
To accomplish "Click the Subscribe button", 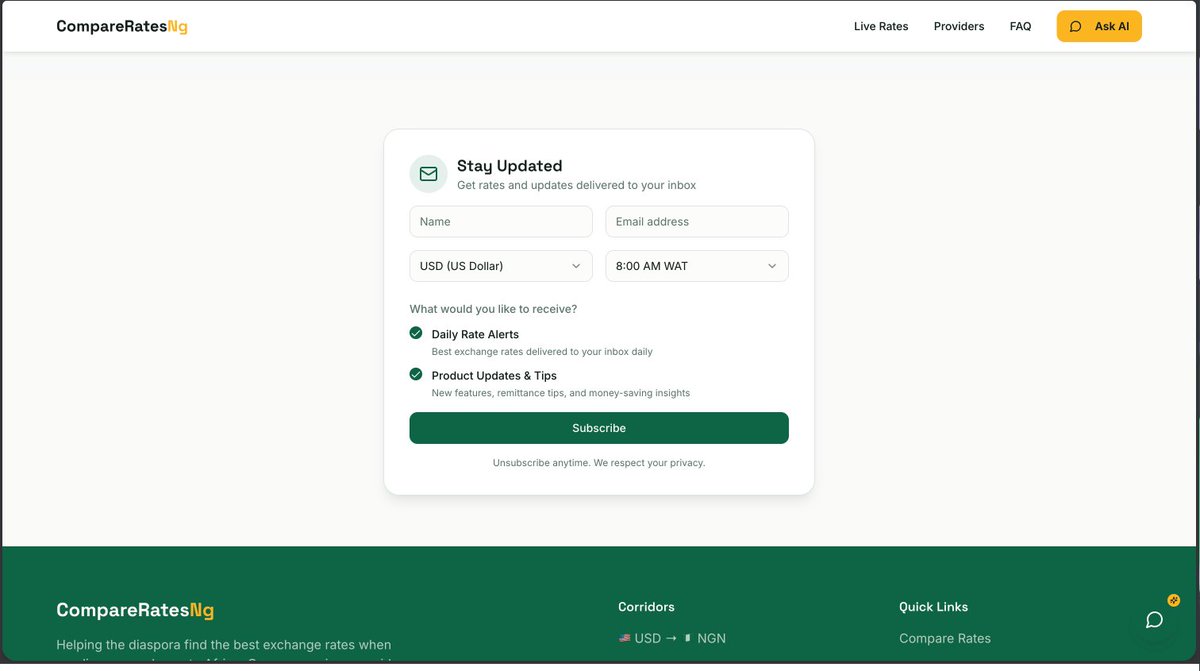I will [x=599, y=428].
